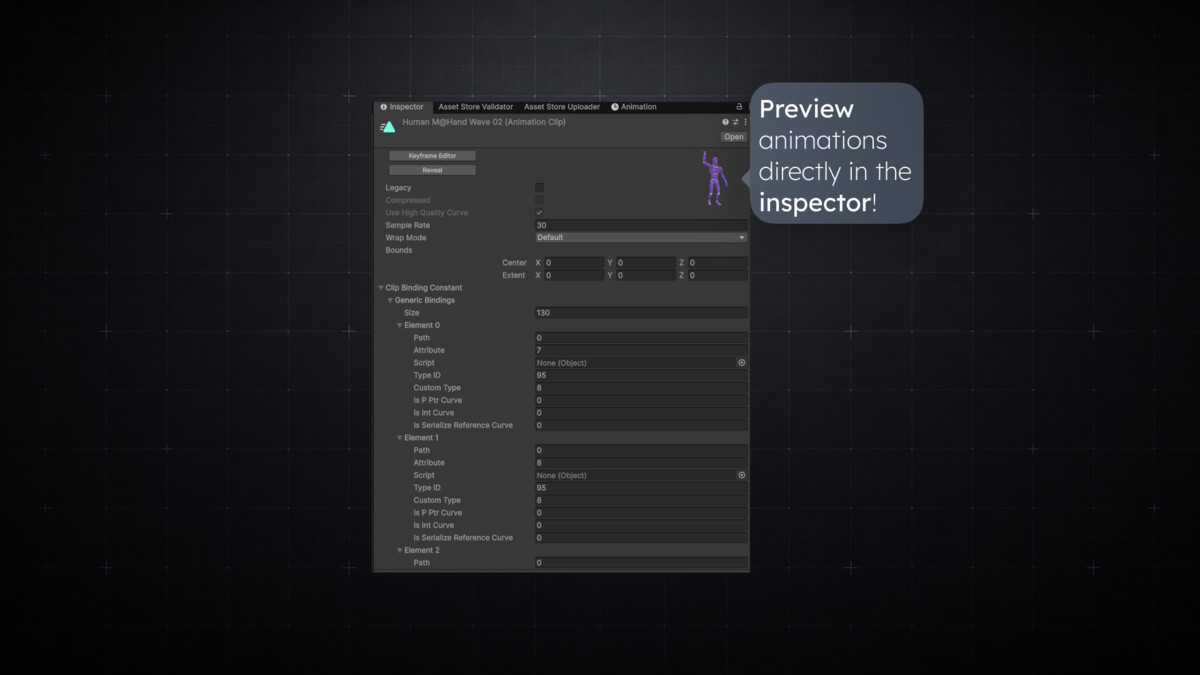The width and height of the screenshot is (1200, 675).
Task: Collapse the Generic Bindings foldout
Action: [390, 300]
